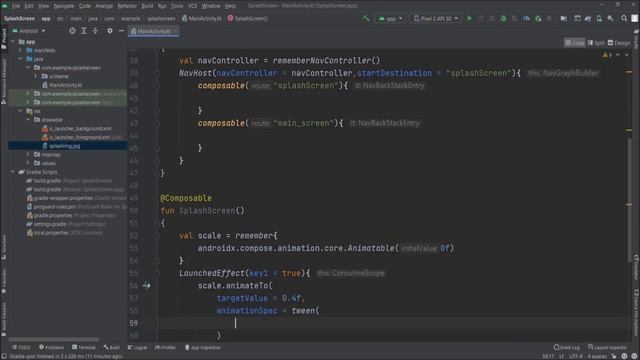The height and width of the screenshot is (360, 640).
Task: Open the SDK Manager icon in the toolbar
Action: [611, 18]
